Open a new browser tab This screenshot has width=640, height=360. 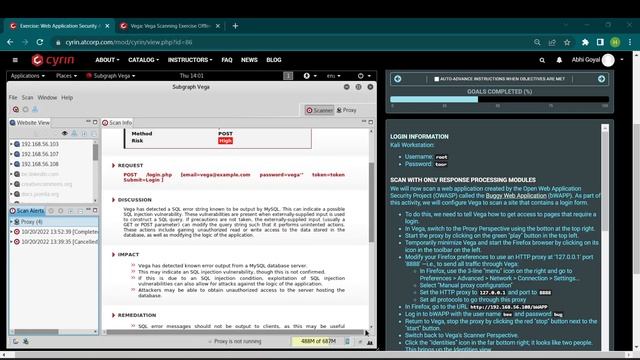click(235, 26)
